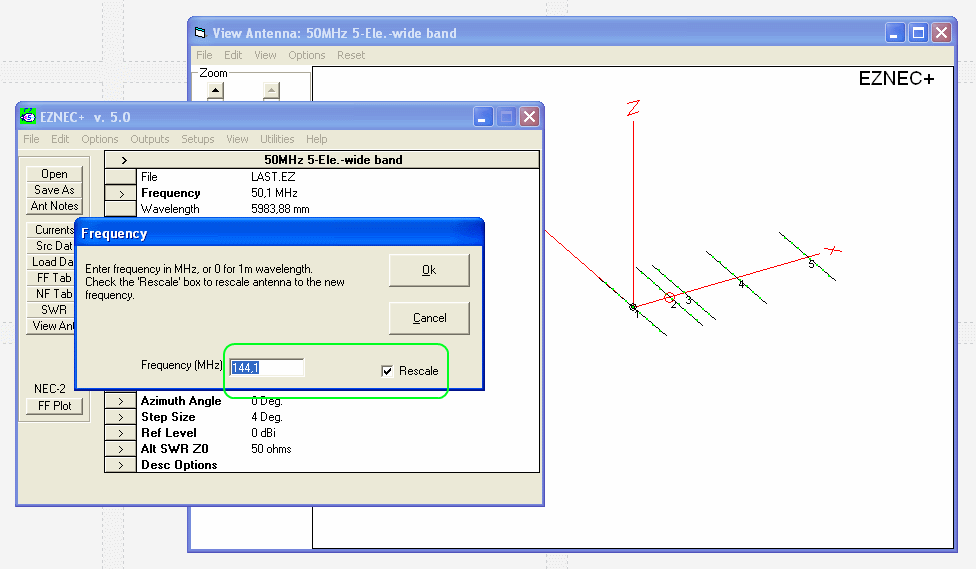Open EZNEC File menu

[31, 139]
